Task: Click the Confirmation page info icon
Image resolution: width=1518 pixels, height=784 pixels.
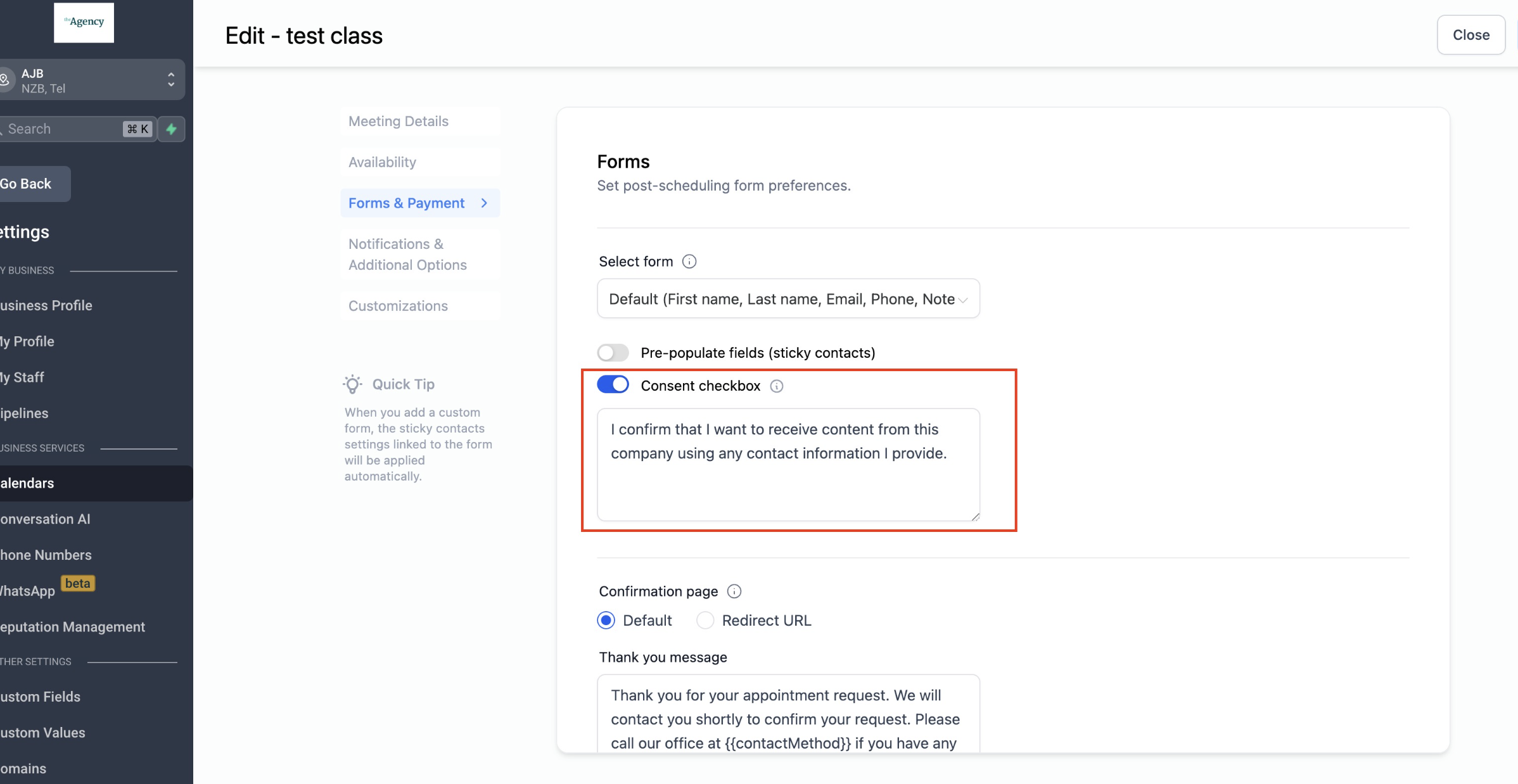Action: [x=734, y=591]
